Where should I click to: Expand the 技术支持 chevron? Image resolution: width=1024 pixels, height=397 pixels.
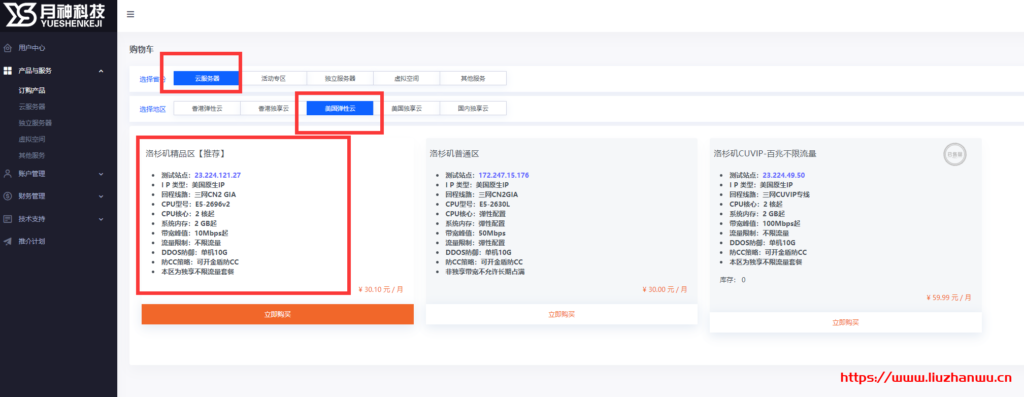pos(101,219)
